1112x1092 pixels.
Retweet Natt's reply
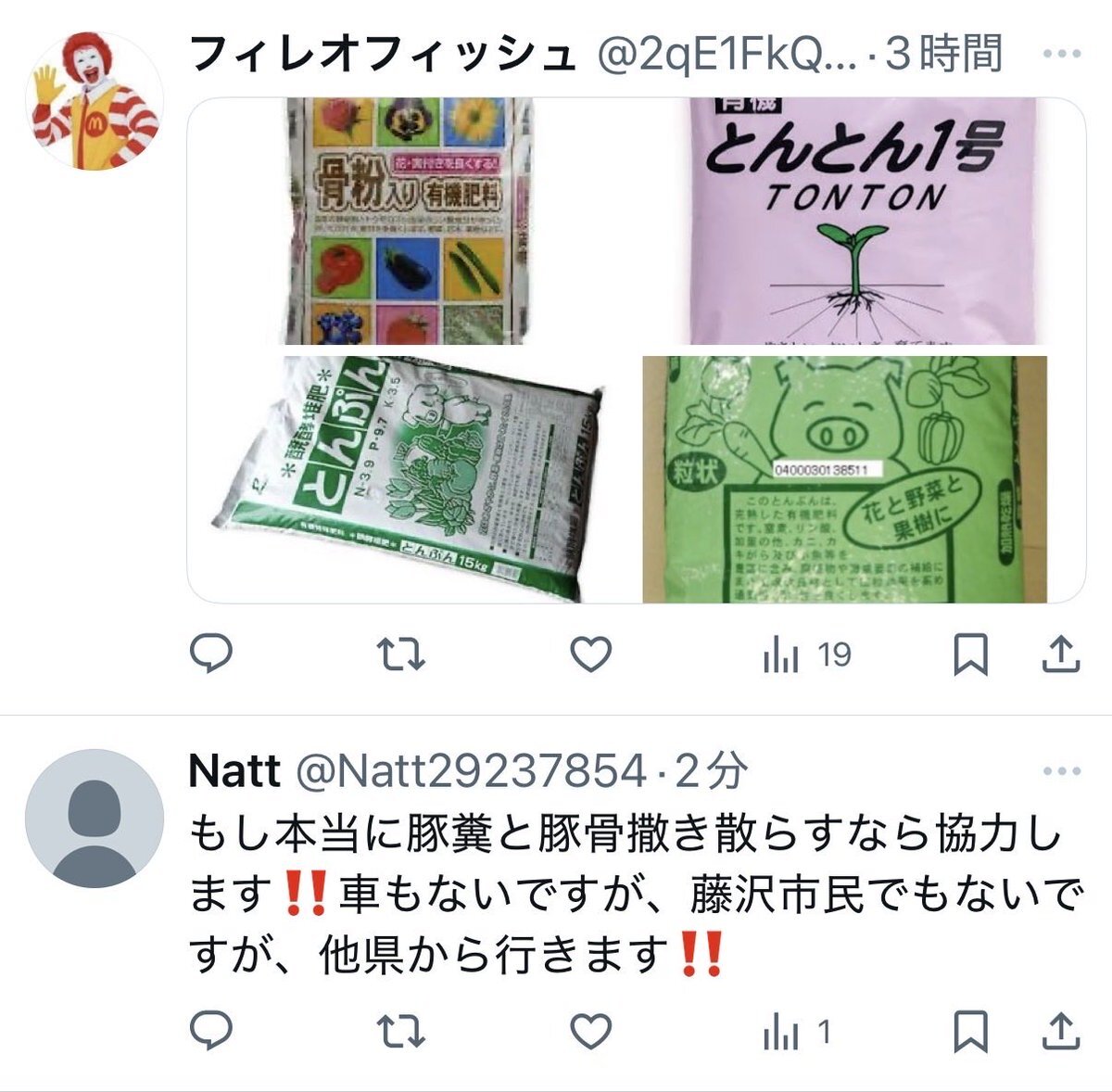point(402,1032)
